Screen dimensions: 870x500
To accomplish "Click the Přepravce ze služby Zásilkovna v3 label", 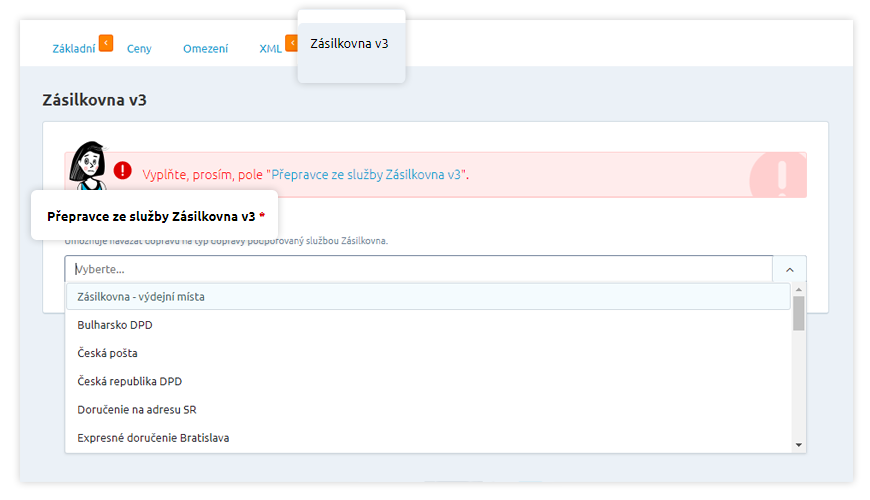I will click(151, 216).
